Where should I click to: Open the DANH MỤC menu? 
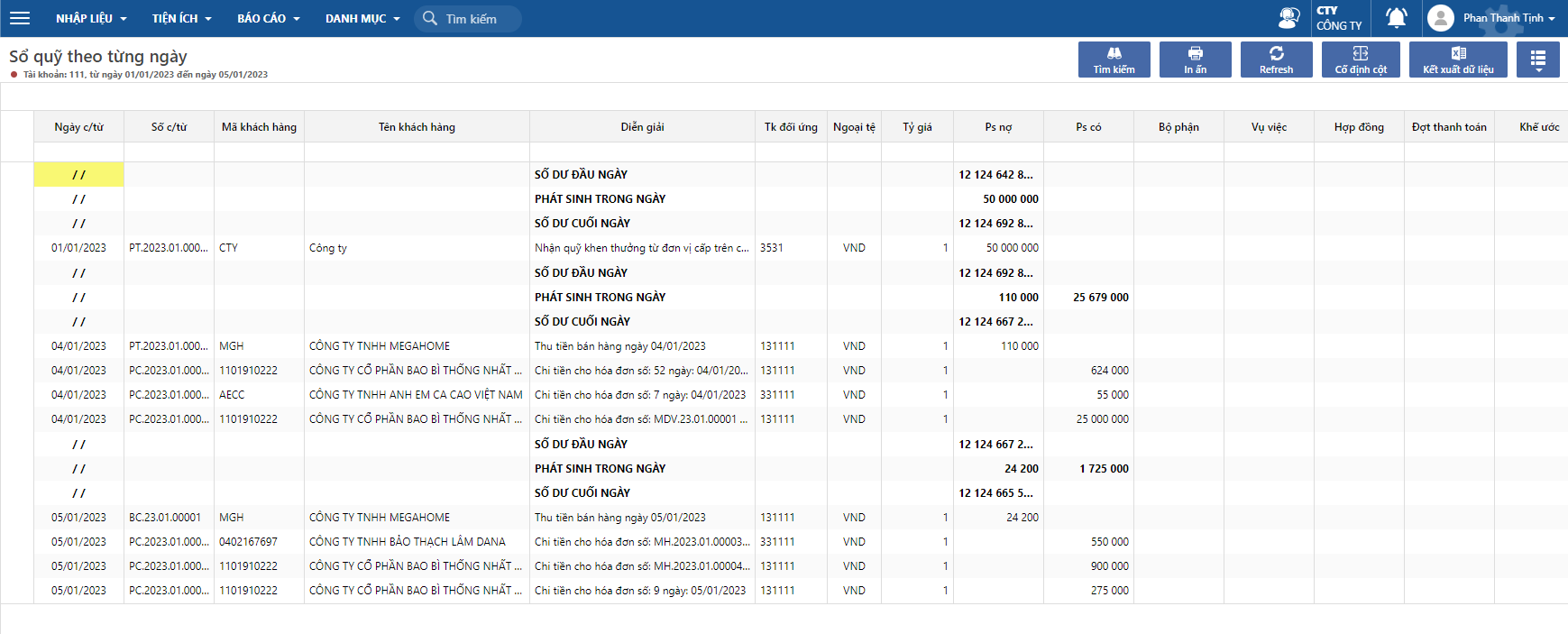(x=362, y=18)
